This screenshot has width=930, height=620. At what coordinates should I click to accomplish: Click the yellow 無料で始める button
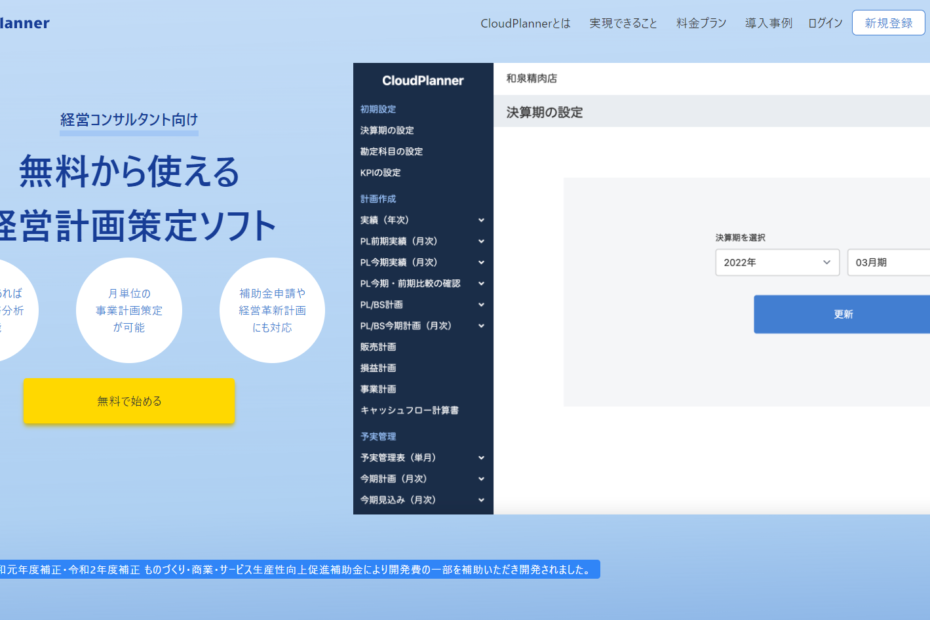[x=129, y=401]
